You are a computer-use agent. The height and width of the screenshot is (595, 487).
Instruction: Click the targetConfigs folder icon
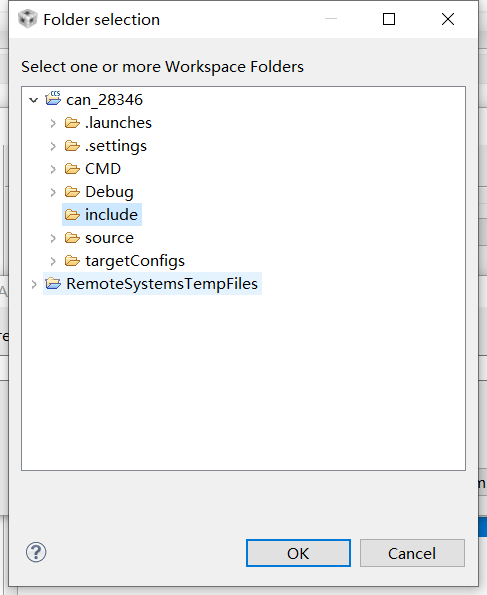point(72,261)
